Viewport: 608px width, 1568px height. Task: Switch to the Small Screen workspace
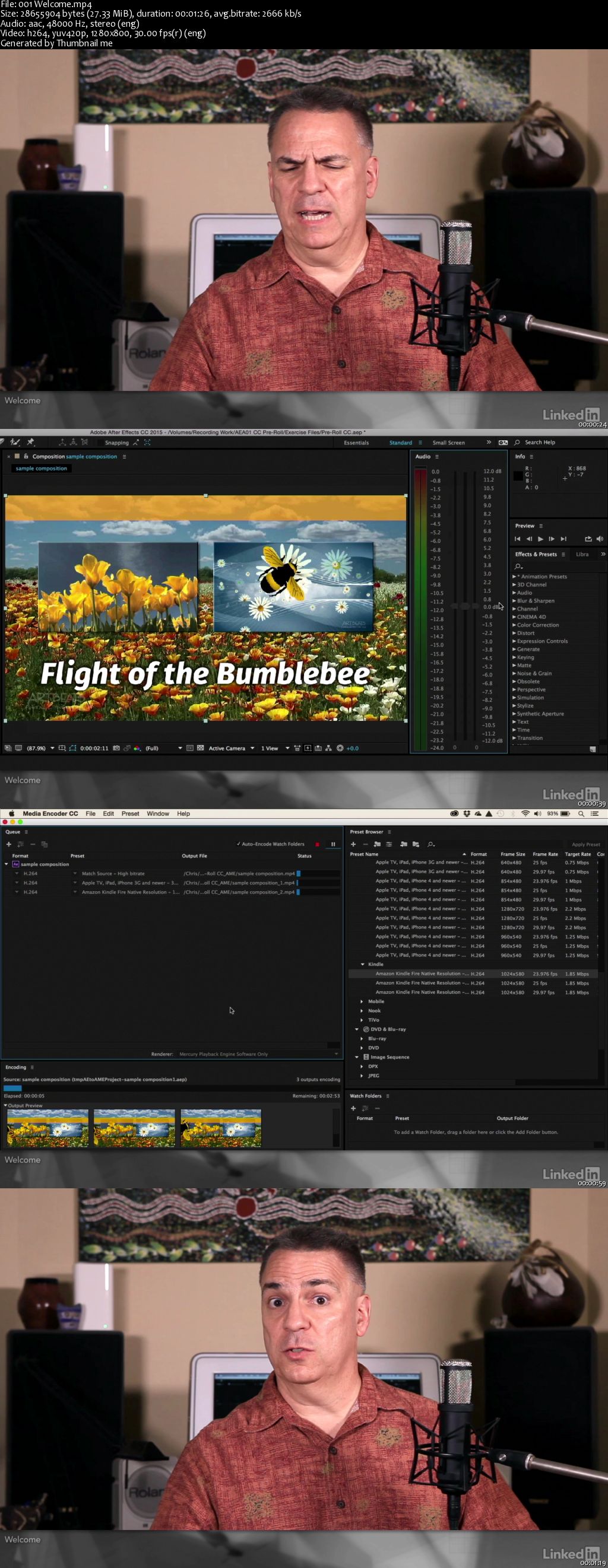[448, 443]
